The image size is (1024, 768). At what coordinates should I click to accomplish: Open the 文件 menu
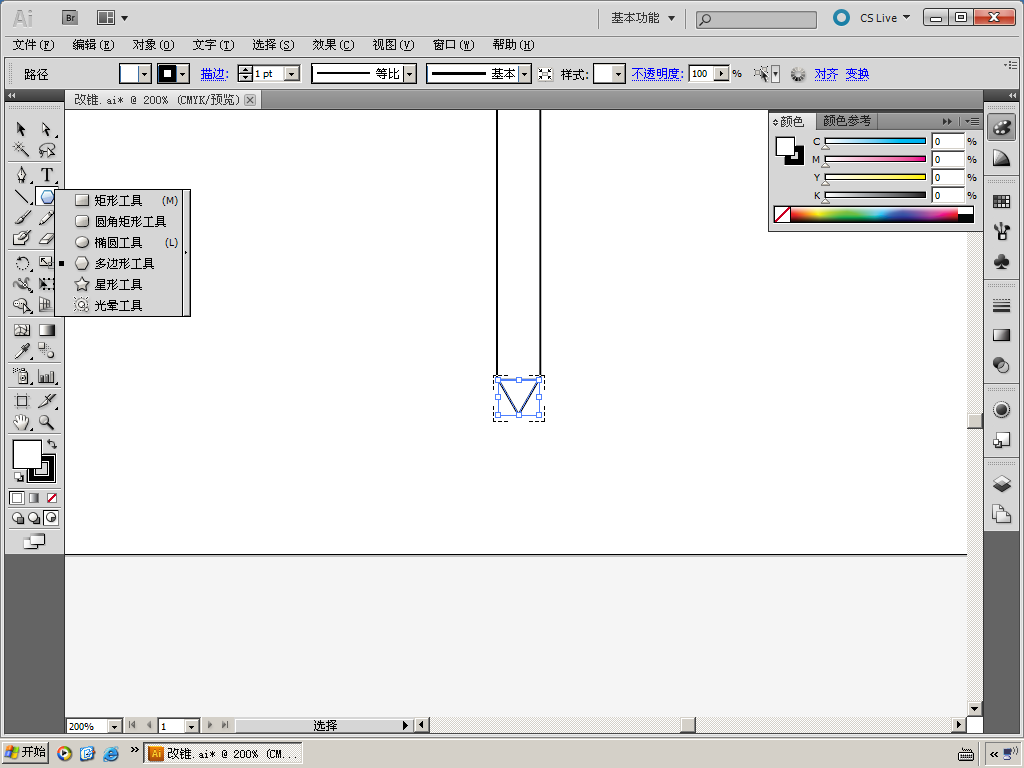(33, 45)
